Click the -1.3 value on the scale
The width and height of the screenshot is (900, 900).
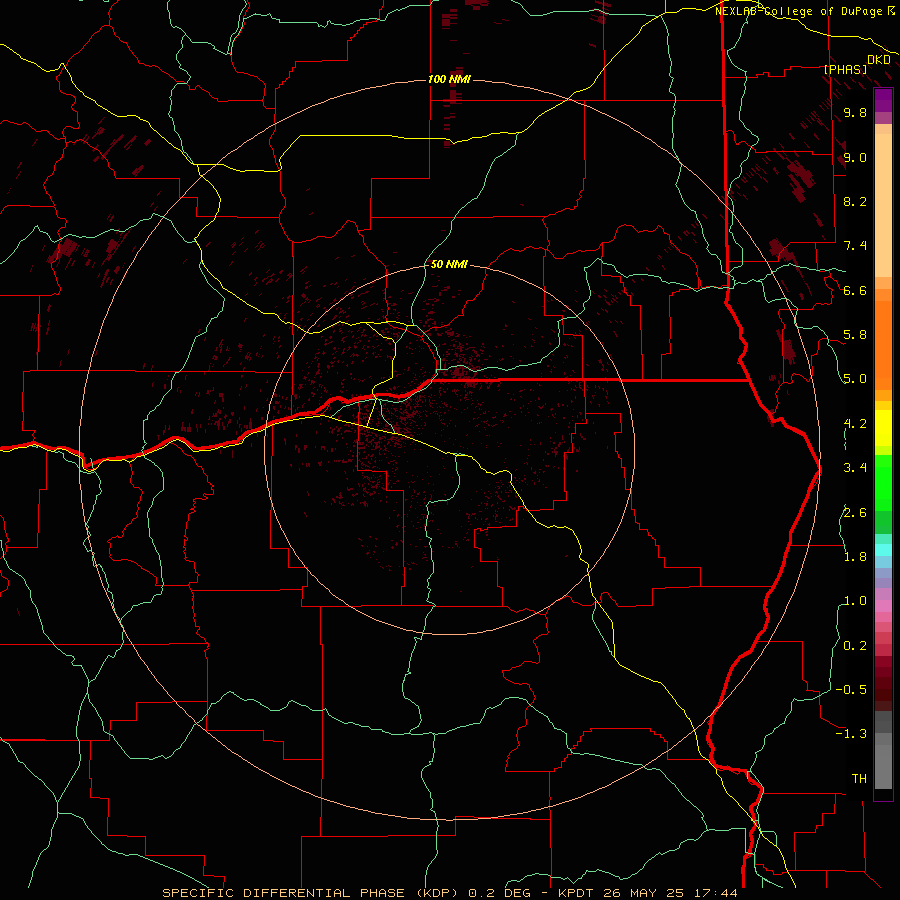pos(851,734)
